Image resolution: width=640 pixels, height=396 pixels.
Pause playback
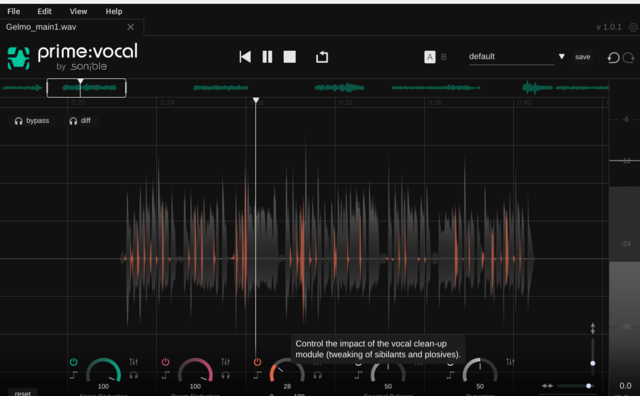(x=267, y=57)
